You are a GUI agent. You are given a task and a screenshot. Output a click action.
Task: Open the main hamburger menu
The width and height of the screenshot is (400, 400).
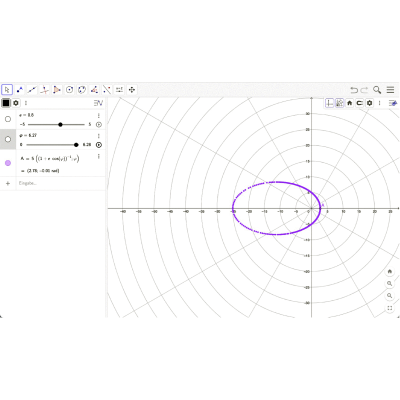390,90
